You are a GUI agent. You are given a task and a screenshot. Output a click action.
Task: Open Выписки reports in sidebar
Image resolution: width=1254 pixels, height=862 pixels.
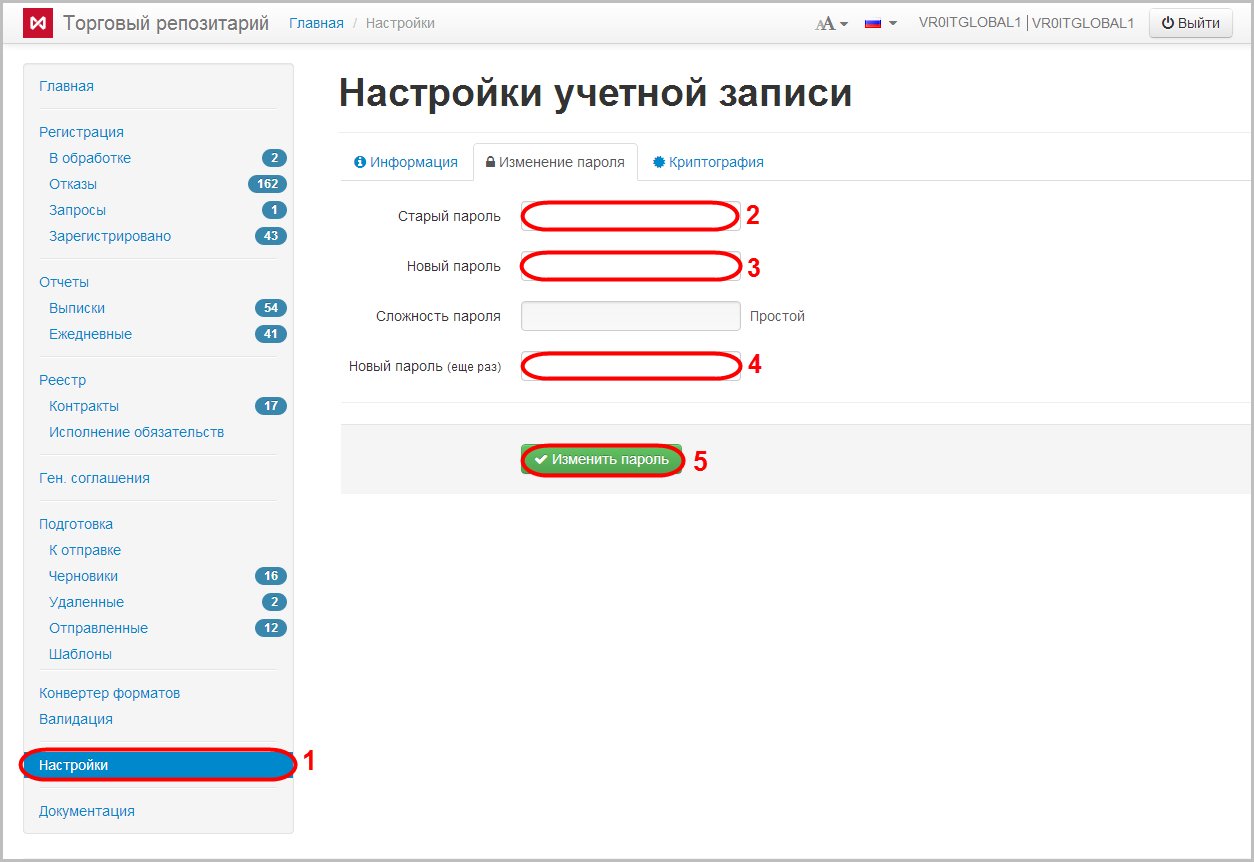point(77,308)
